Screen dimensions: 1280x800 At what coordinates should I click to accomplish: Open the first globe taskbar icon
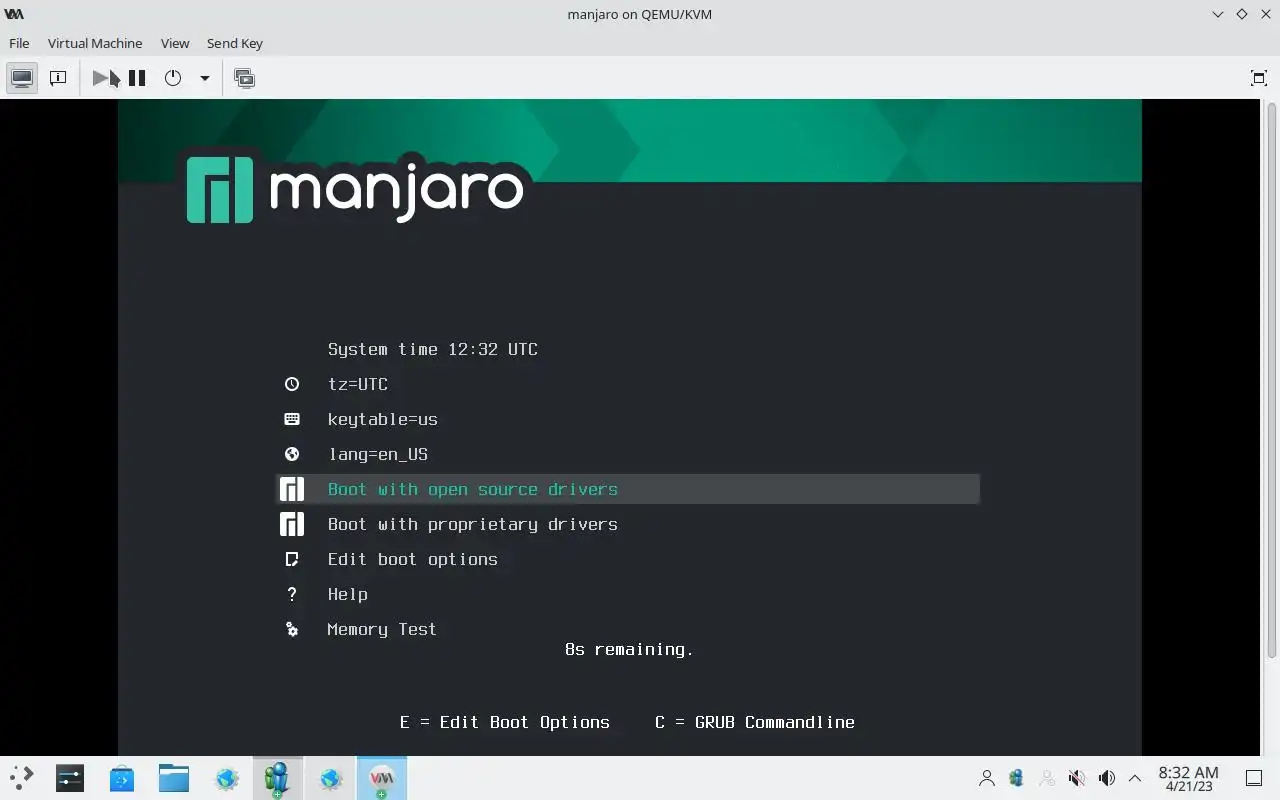226,778
